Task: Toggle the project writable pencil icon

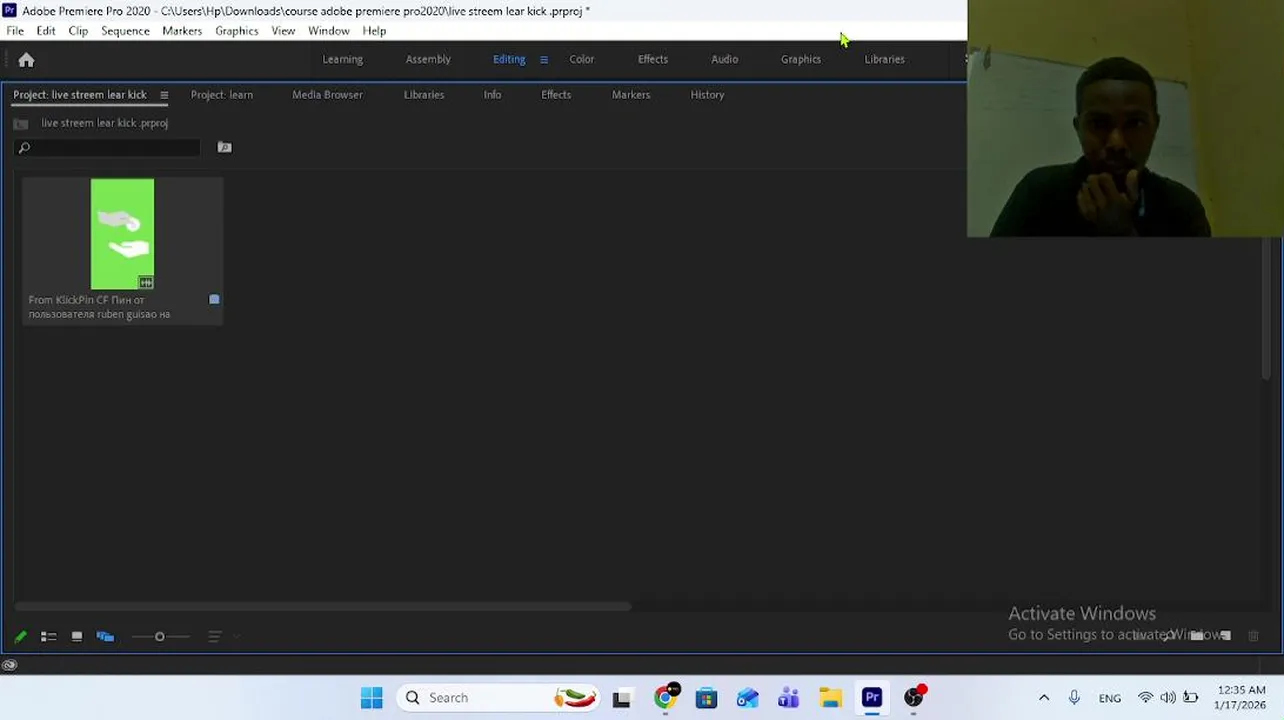Action: (20, 636)
